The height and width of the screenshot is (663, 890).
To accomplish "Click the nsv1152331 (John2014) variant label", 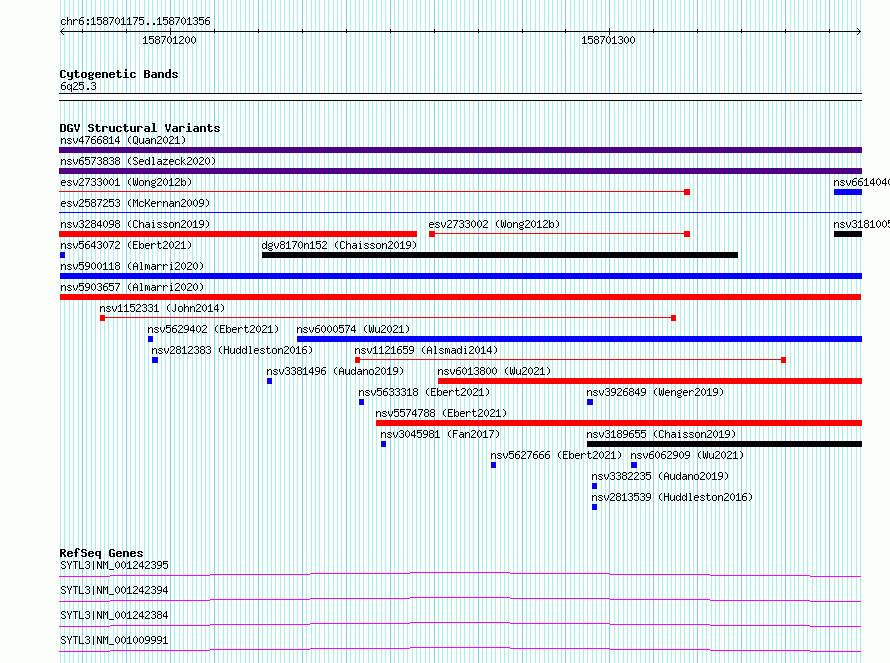I will 162,308.
